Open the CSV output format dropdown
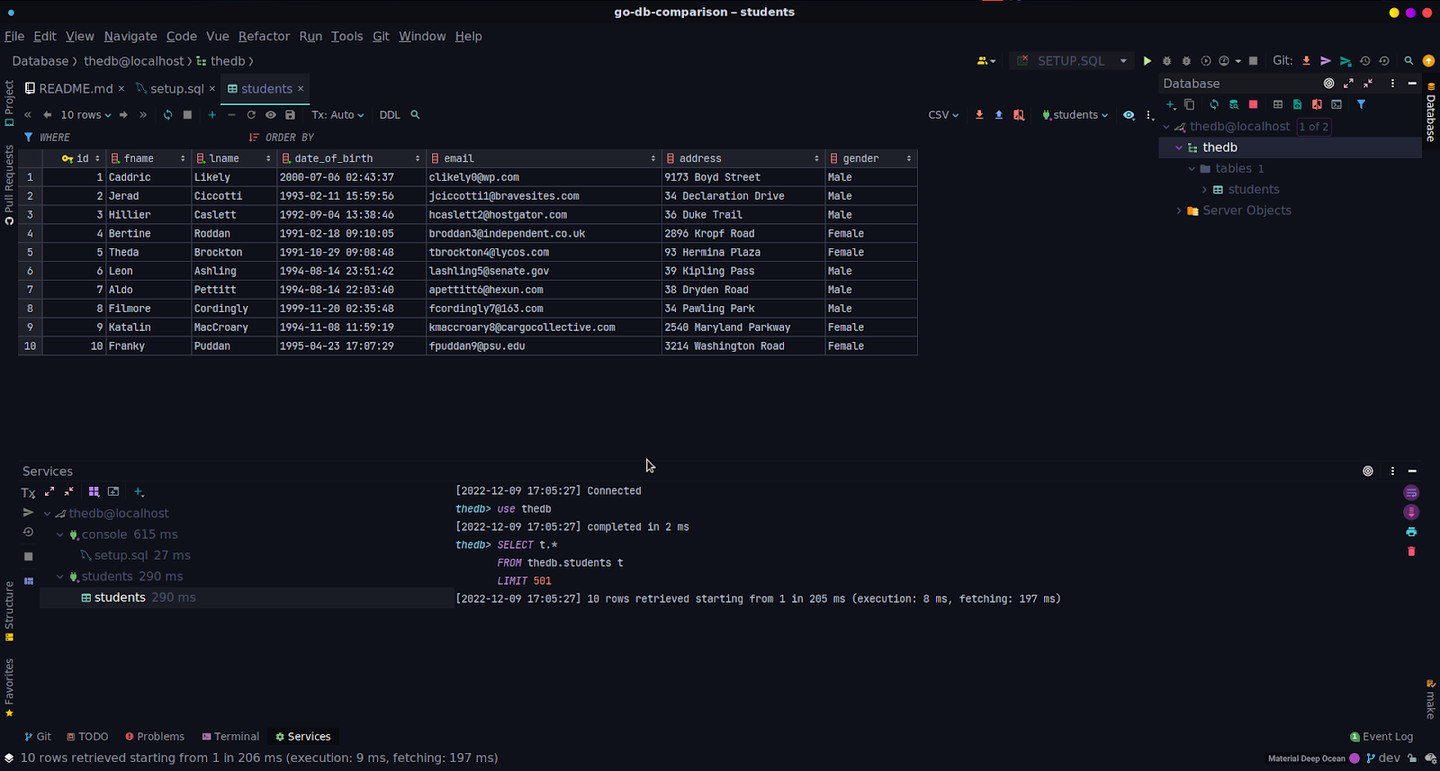Viewport: 1440px width, 771px height. pyautogui.click(x=942, y=114)
